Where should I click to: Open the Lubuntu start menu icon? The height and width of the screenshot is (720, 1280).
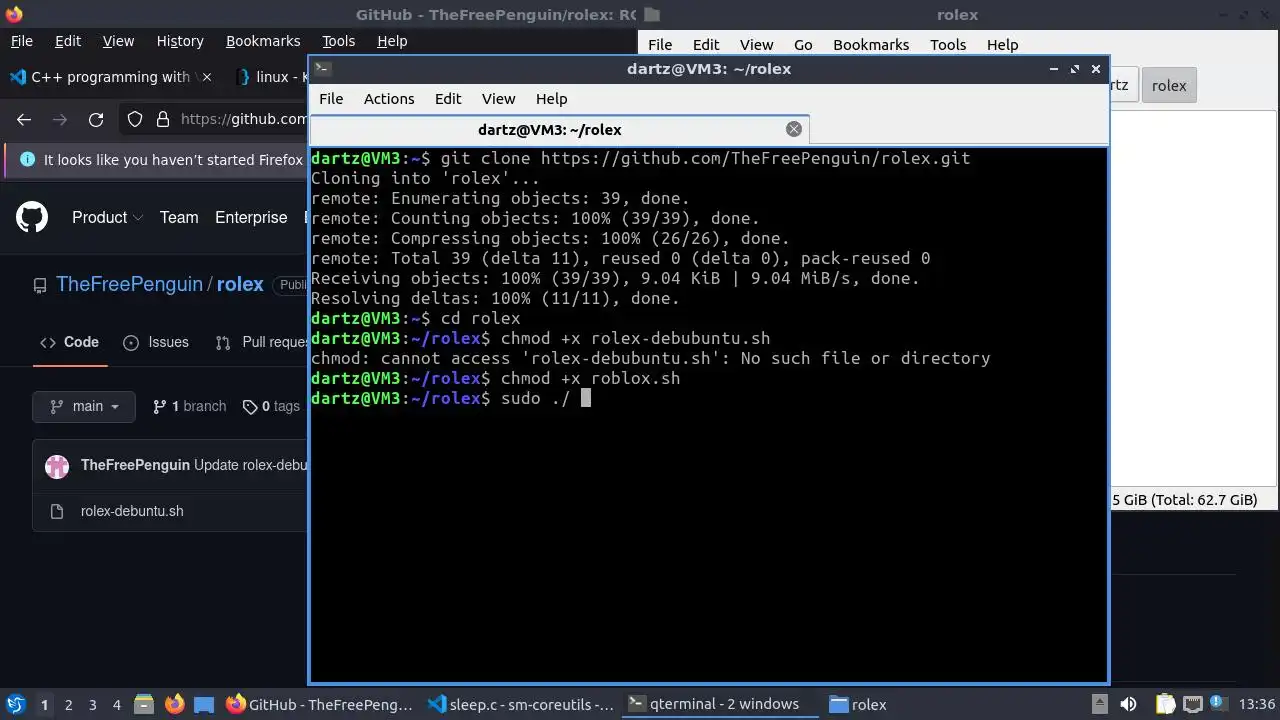coord(16,704)
